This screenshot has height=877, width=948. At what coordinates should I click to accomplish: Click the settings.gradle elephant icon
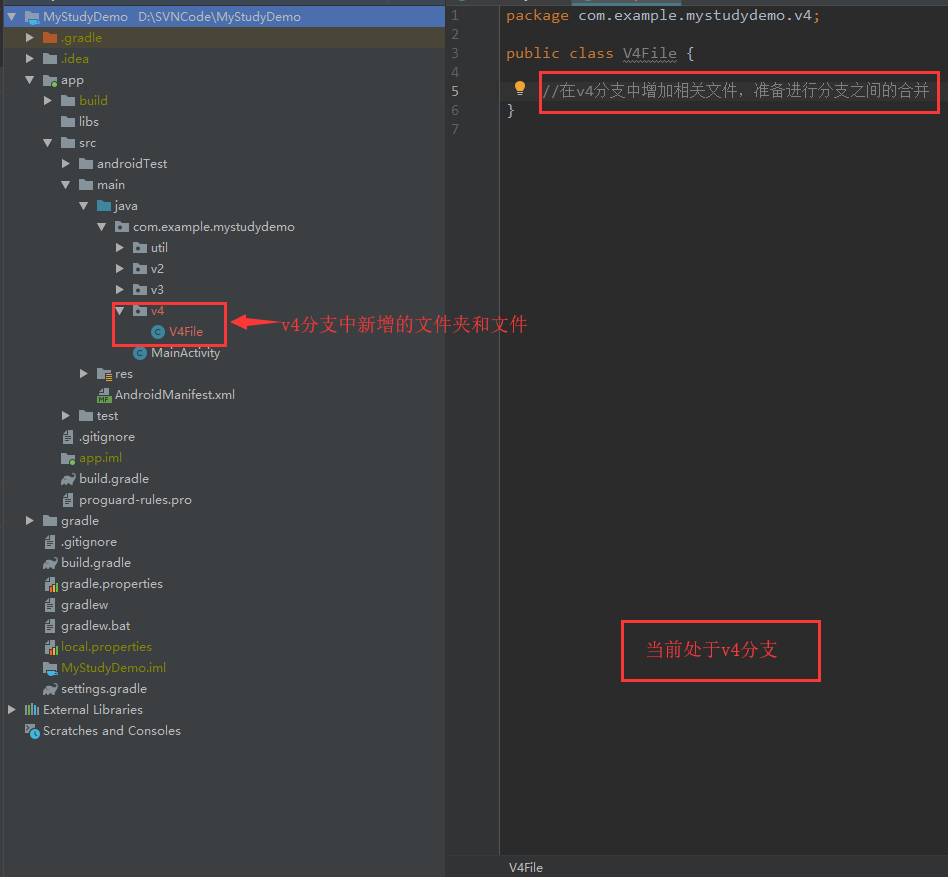50,689
